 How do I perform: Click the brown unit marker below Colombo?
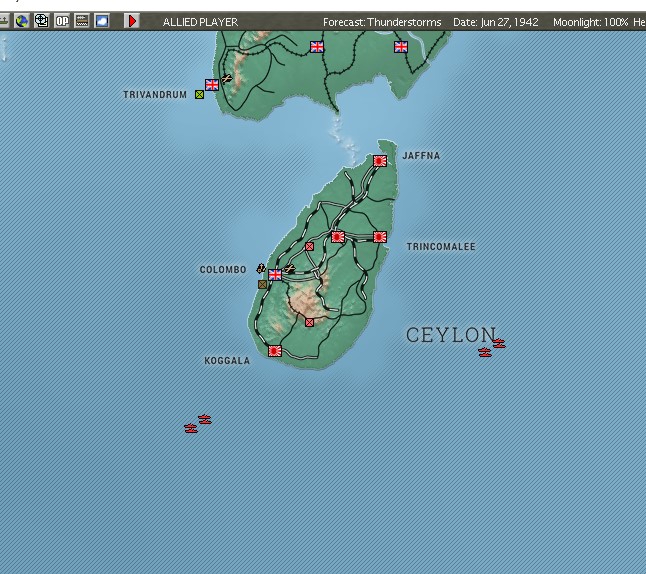pyautogui.click(x=262, y=284)
